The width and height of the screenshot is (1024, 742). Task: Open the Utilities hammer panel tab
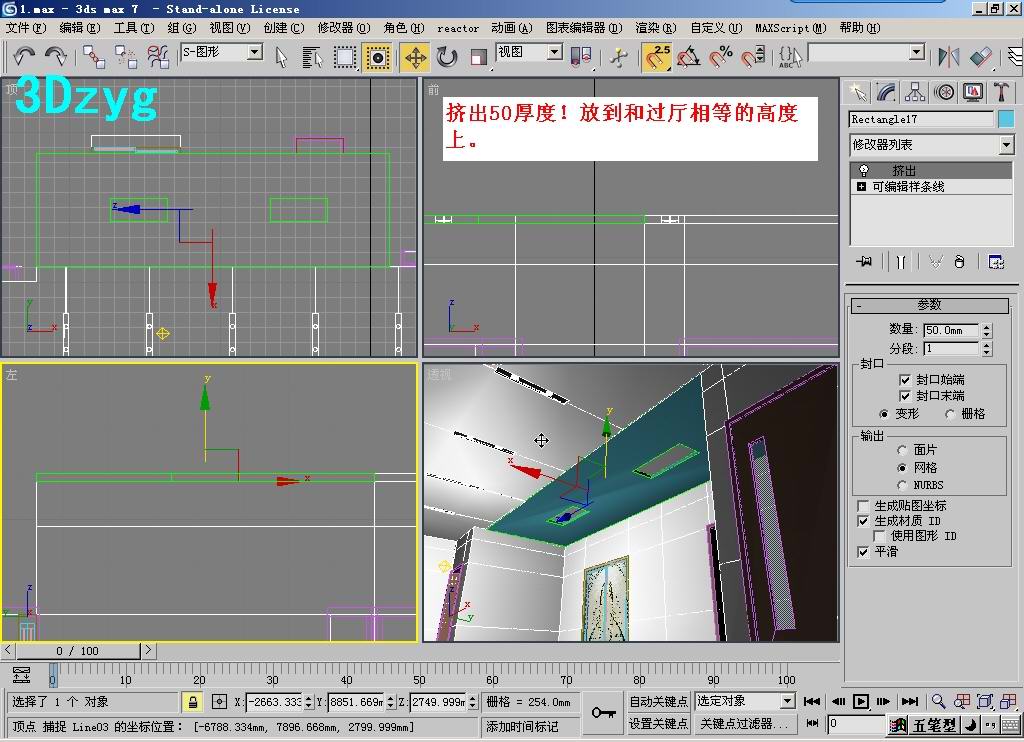[x=1001, y=92]
